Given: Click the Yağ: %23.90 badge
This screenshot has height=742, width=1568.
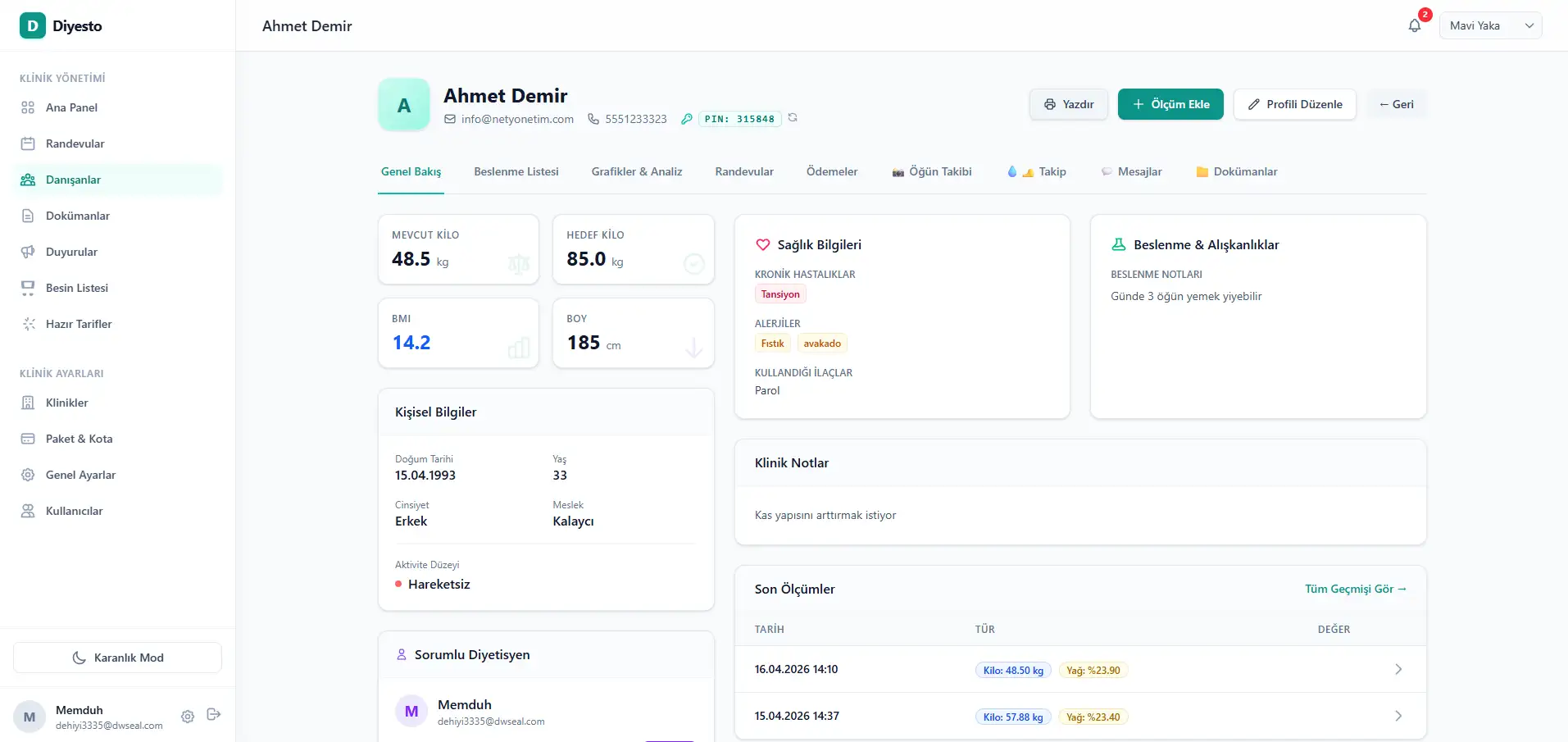Looking at the screenshot, I should tap(1093, 670).
